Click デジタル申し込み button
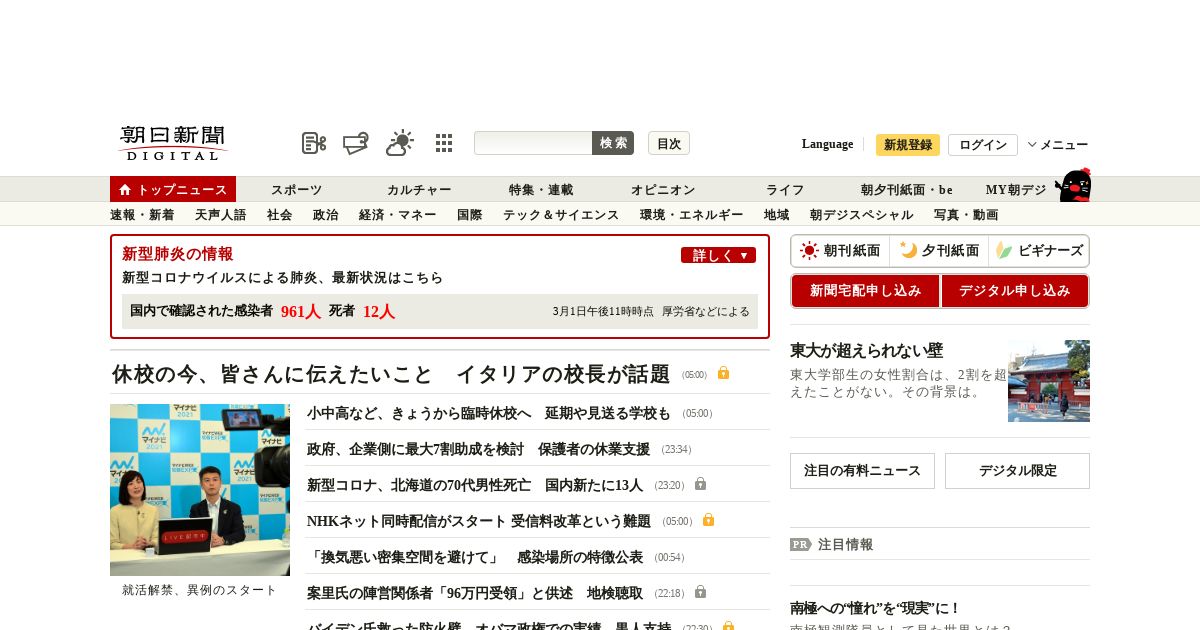Viewport: 1200px width, 630px height. 1014,291
